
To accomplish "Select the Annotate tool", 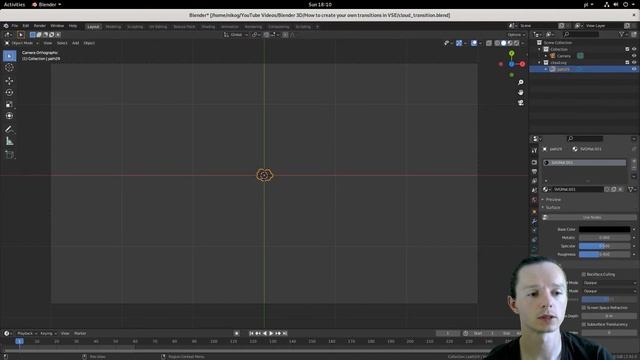I will click(9, 129).
